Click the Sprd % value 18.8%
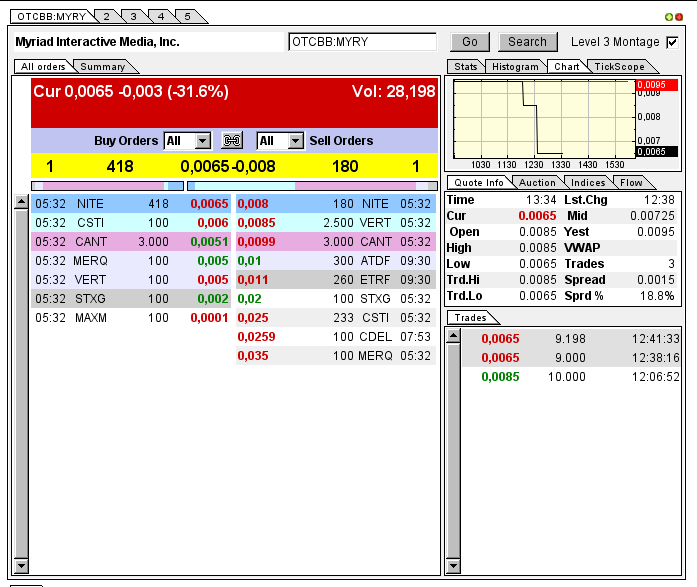The height and width of the screenshot is (587, 697). click(657, 296)
